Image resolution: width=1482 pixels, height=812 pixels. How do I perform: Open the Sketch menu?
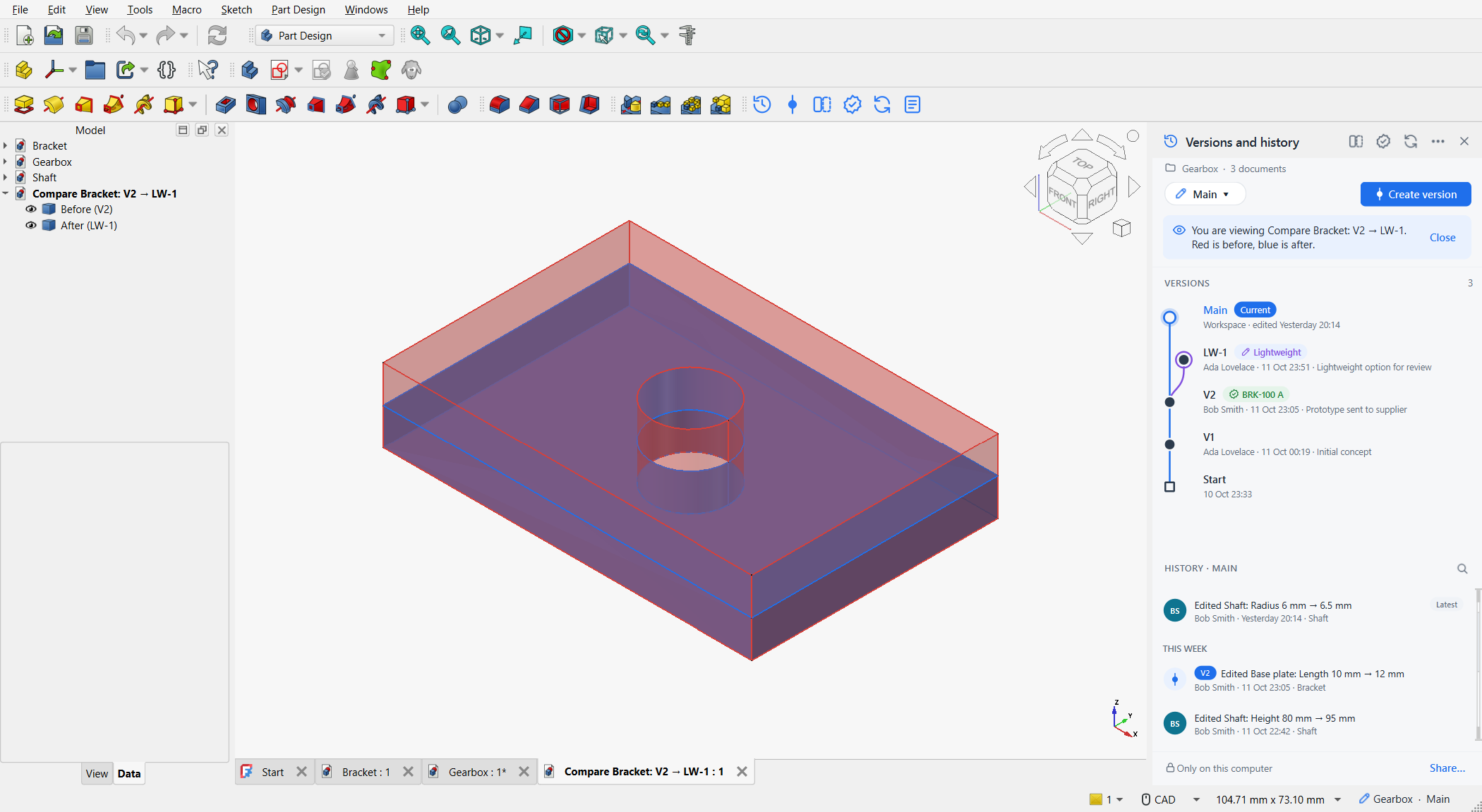pyautogui.click(x=236, y=10)
